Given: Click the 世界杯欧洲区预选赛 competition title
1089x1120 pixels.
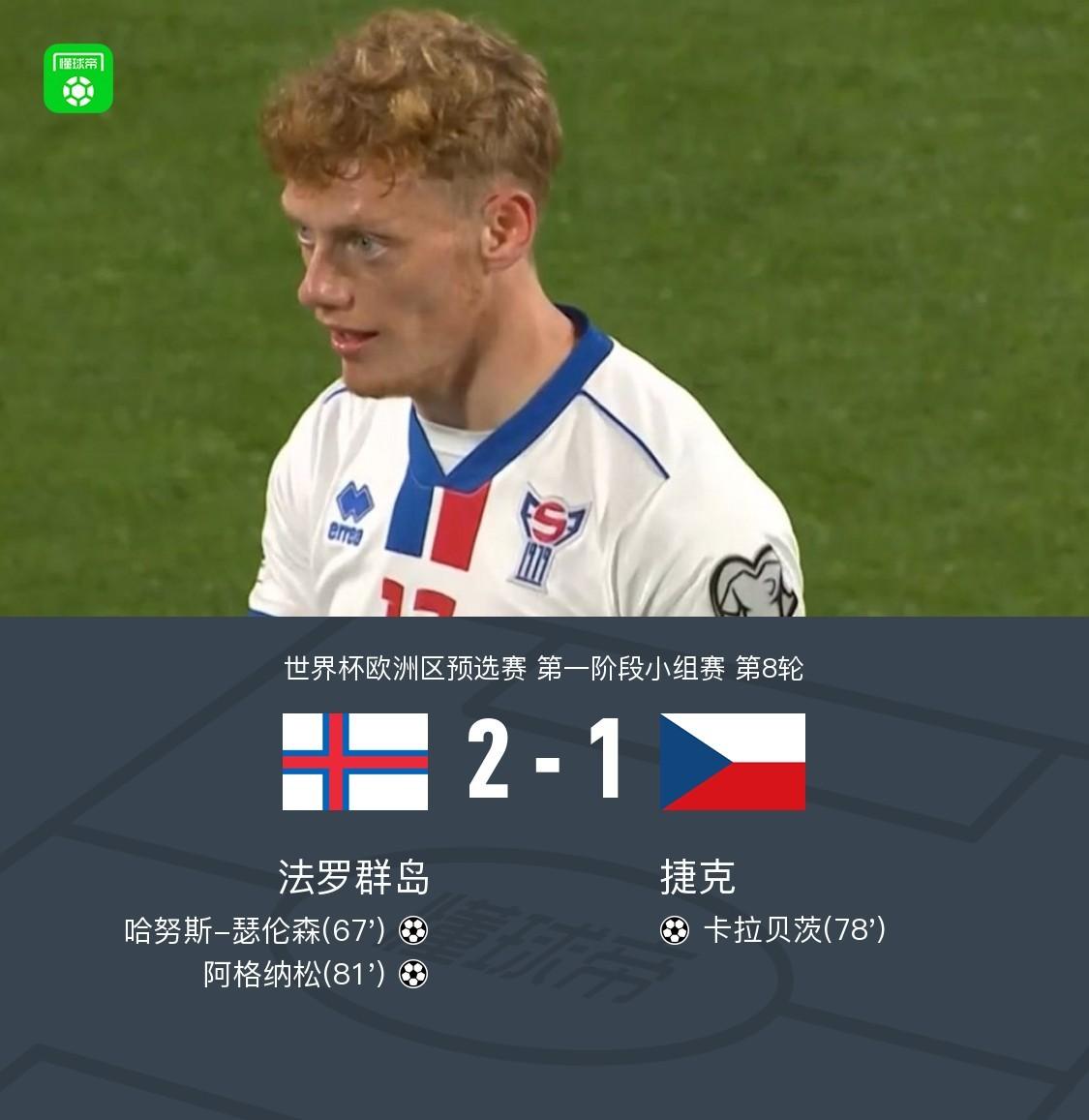Looking at the screenshot, I should pyautogui.click(x=406, y=669).
